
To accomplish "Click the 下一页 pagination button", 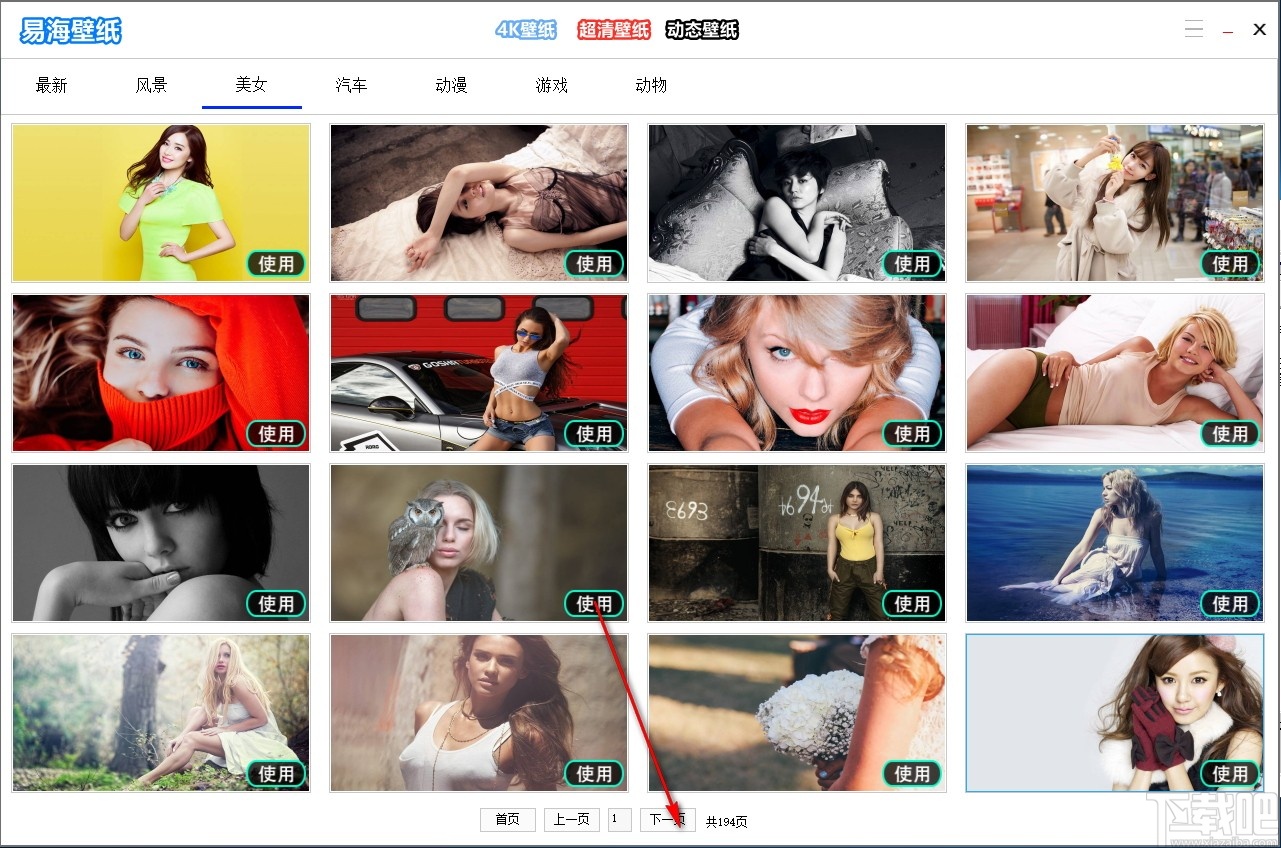I will (667, 819).
